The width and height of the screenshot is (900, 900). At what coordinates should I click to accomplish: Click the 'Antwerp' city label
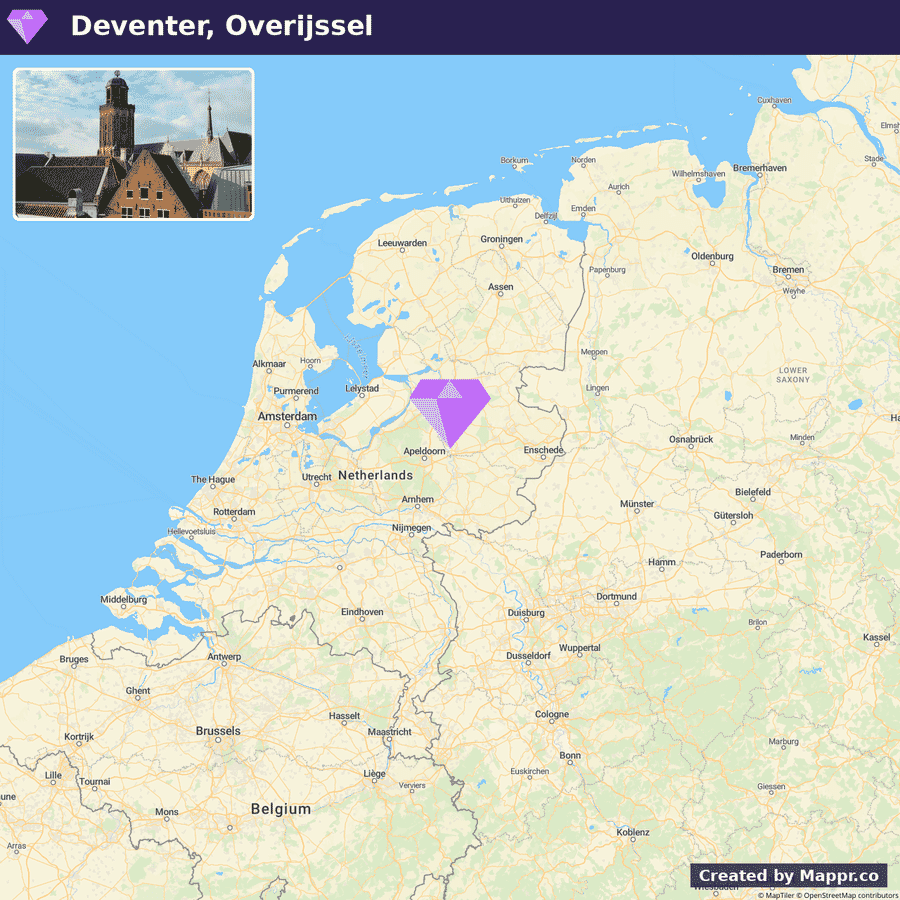click(x=224, y=657)
